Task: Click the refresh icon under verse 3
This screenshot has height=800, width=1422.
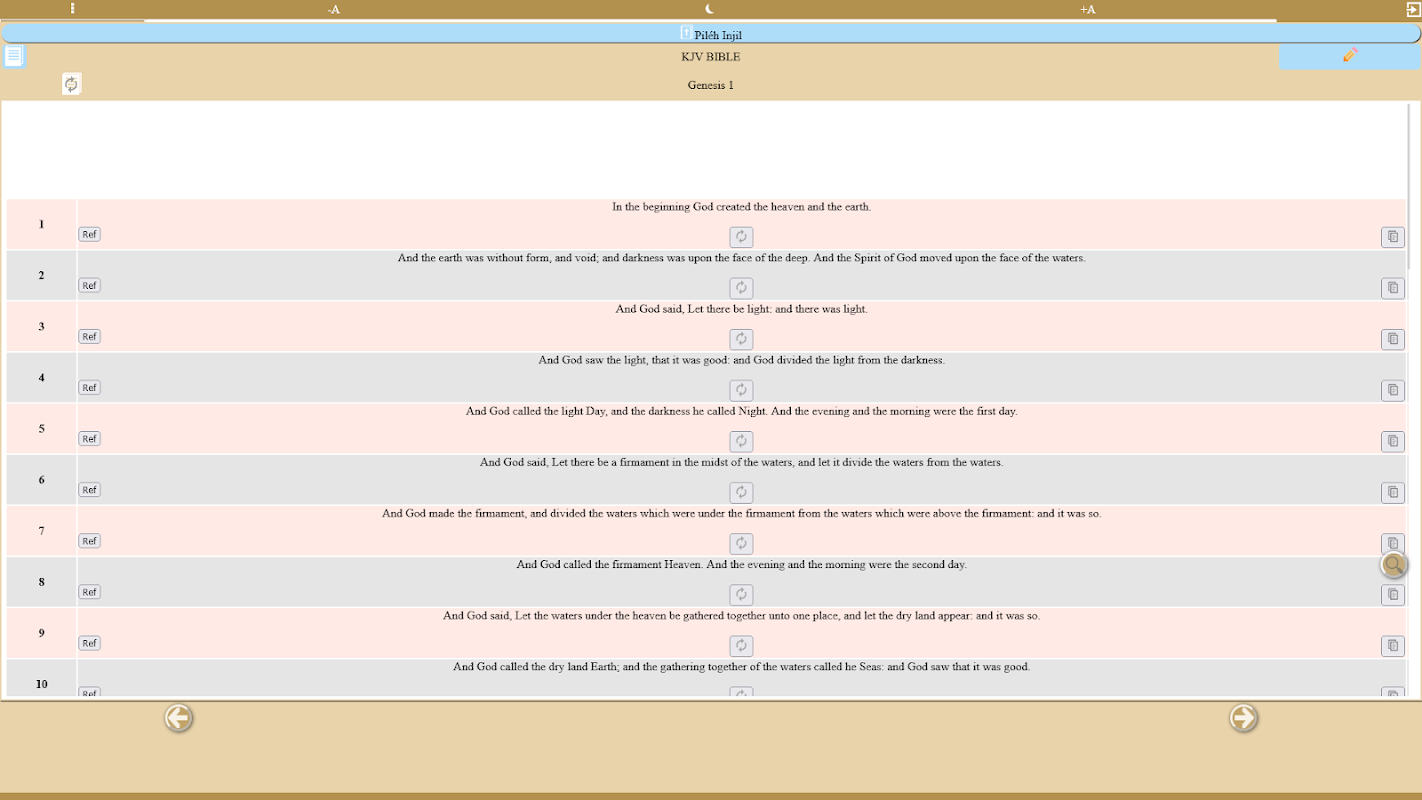Action: (741, 339)
